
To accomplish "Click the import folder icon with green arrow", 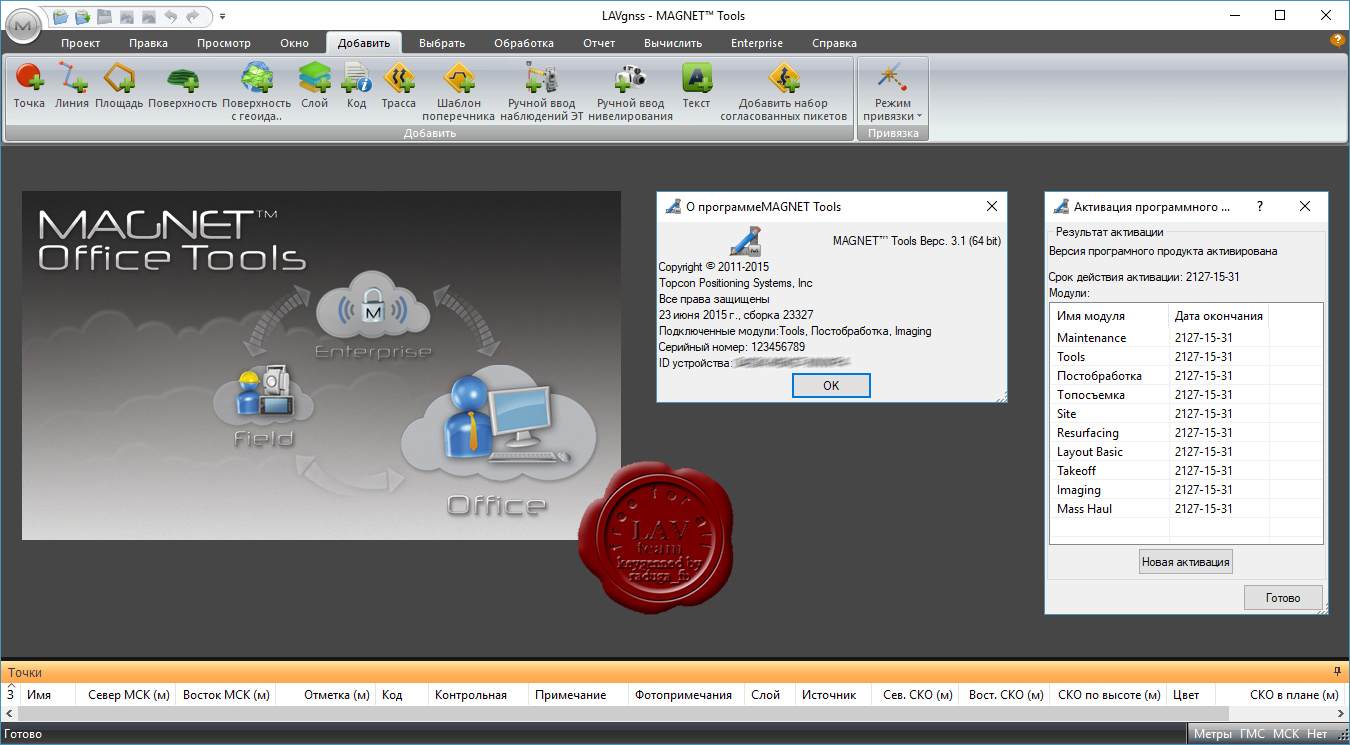I will pos(83,16).
